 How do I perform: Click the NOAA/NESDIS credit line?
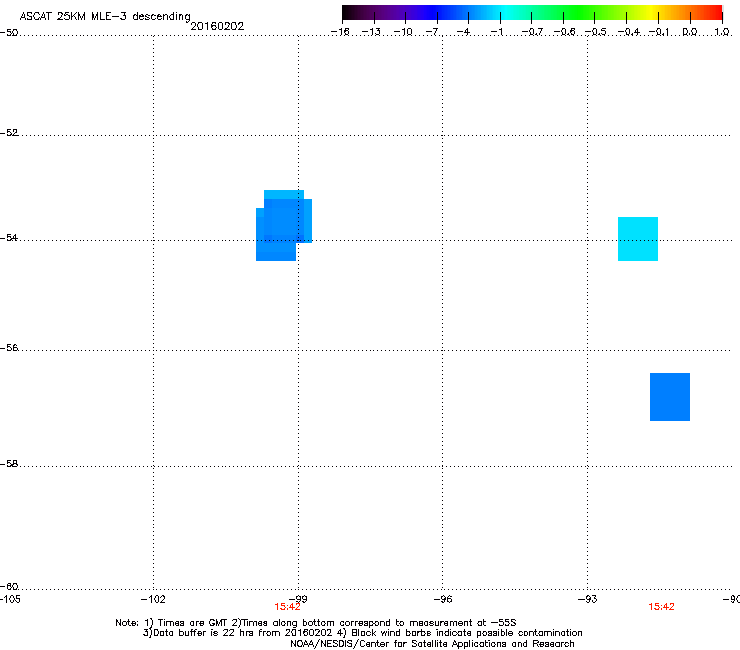tap(432, 643)
